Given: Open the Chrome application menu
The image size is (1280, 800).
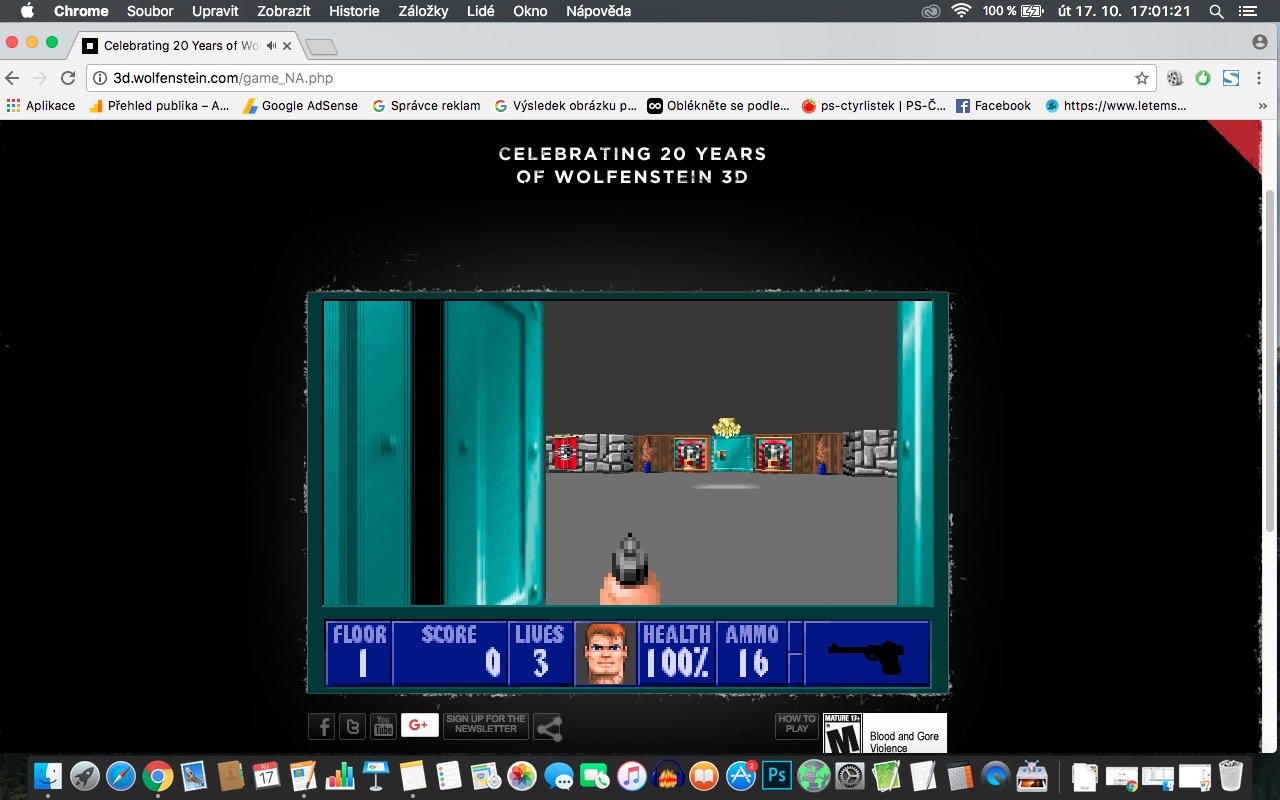Looking at the screenshot, I should point(81,11).
